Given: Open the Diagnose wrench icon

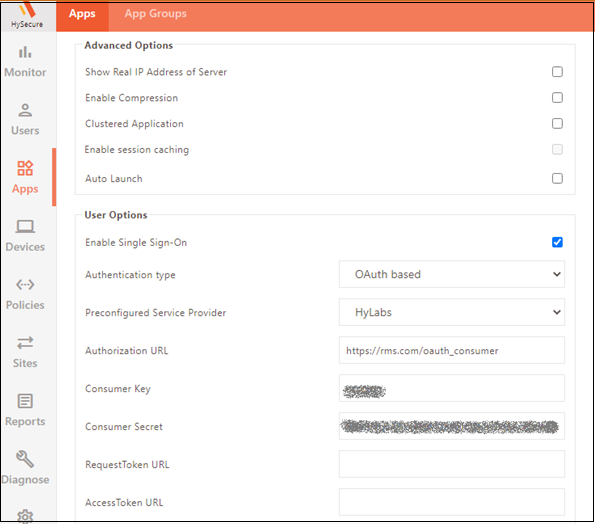Looking at the screenshot, I should (x=25, y=459).
